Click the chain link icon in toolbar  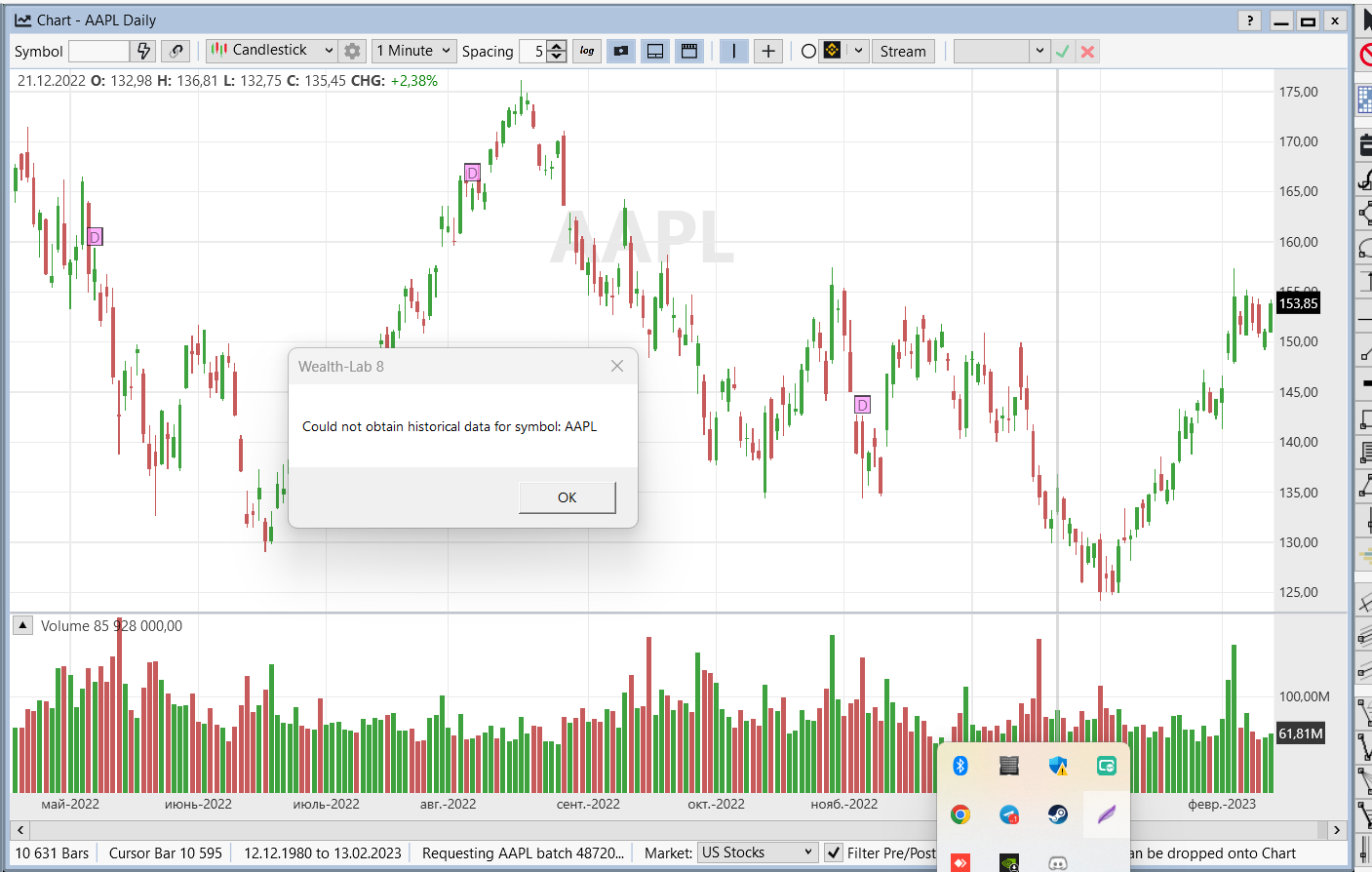pyautogui.click(x=176, y=51)
